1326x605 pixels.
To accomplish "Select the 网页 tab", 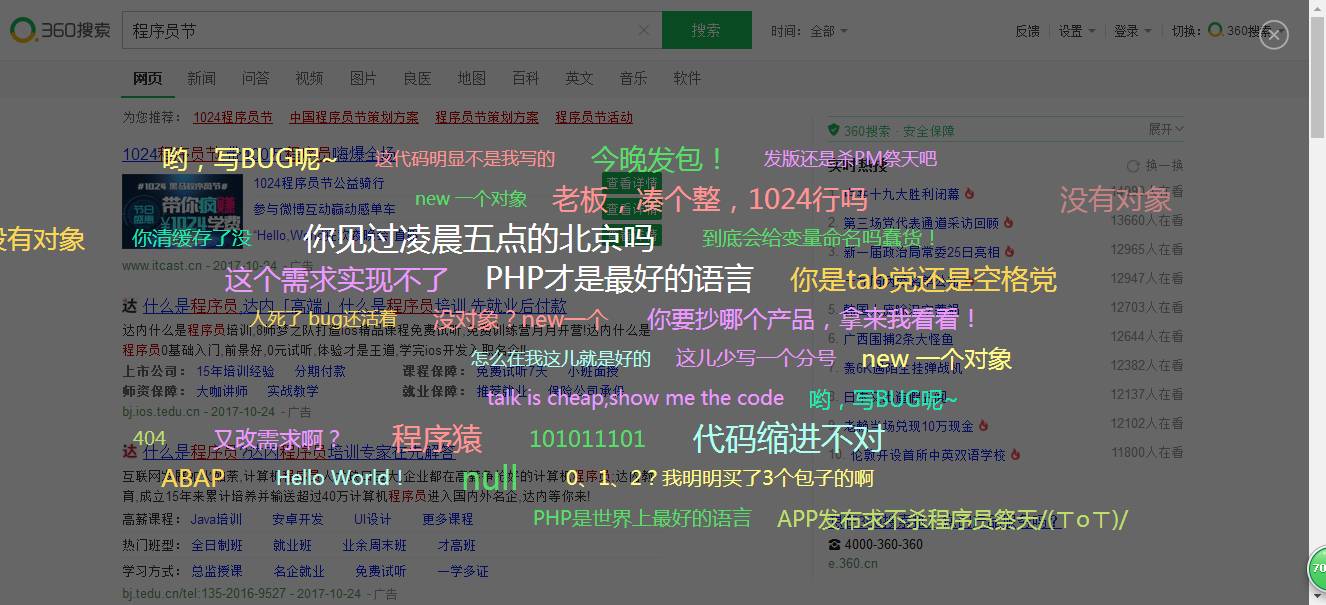I will click(x=147, y=78).
